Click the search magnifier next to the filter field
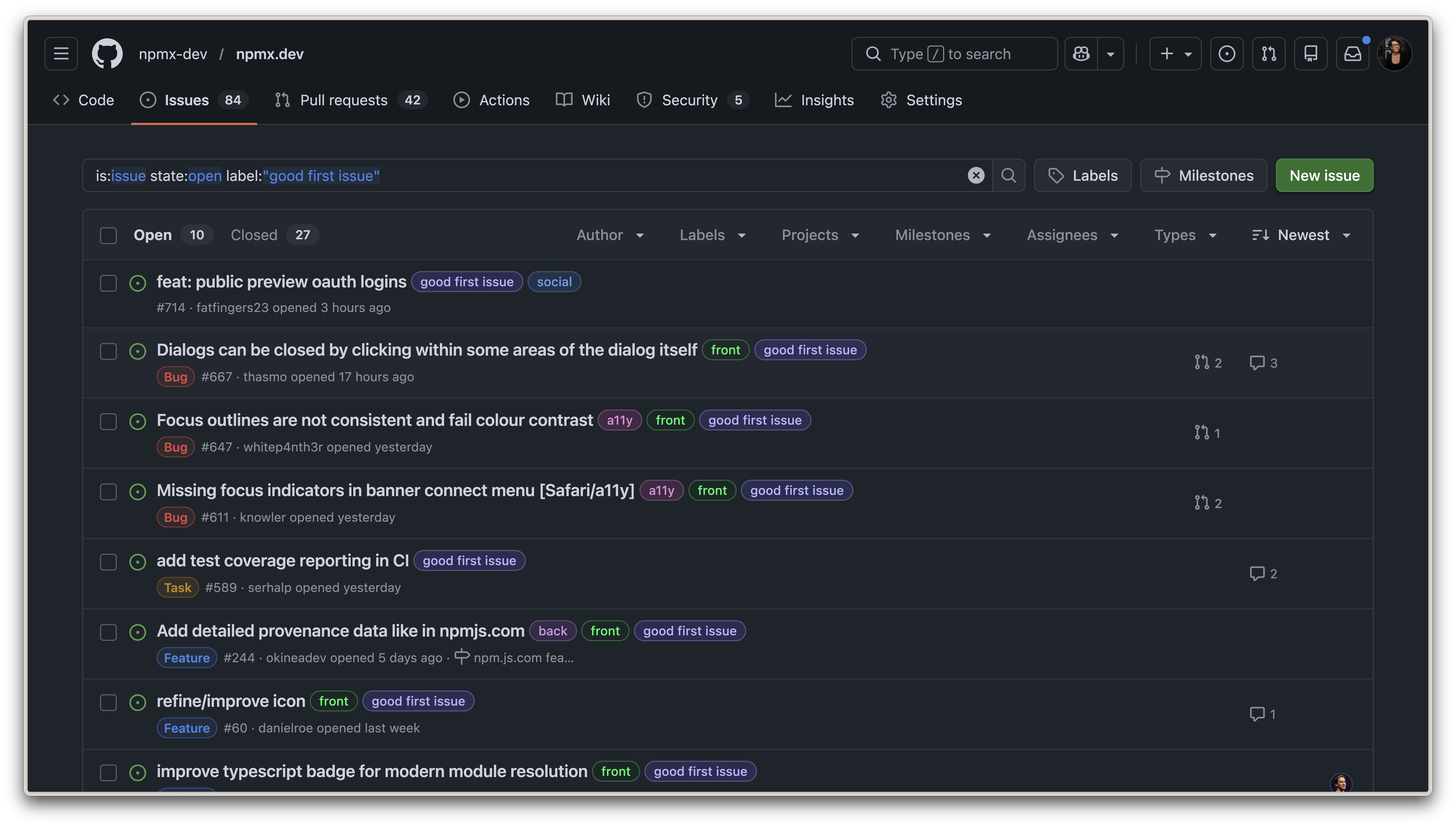The width and height of the screenshot is (1456, 827). (1009, 176)
